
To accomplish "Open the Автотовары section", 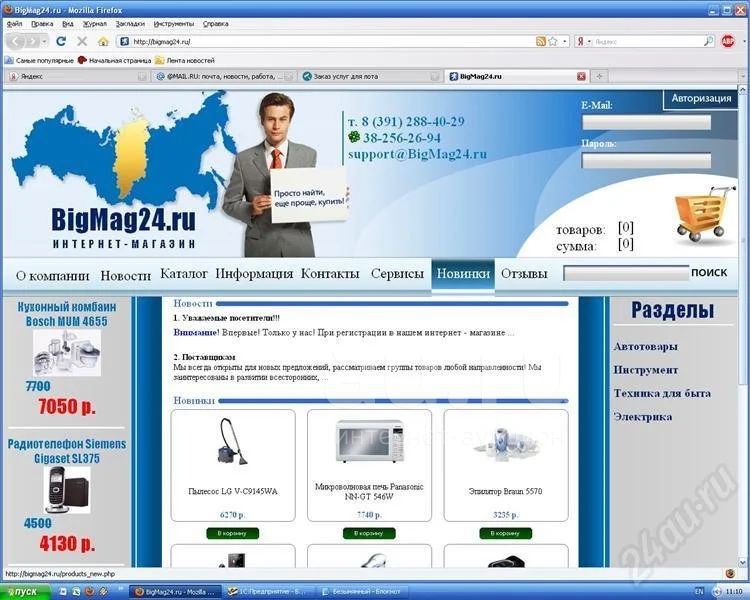I will pyautogui.click(x=645, y=346).
